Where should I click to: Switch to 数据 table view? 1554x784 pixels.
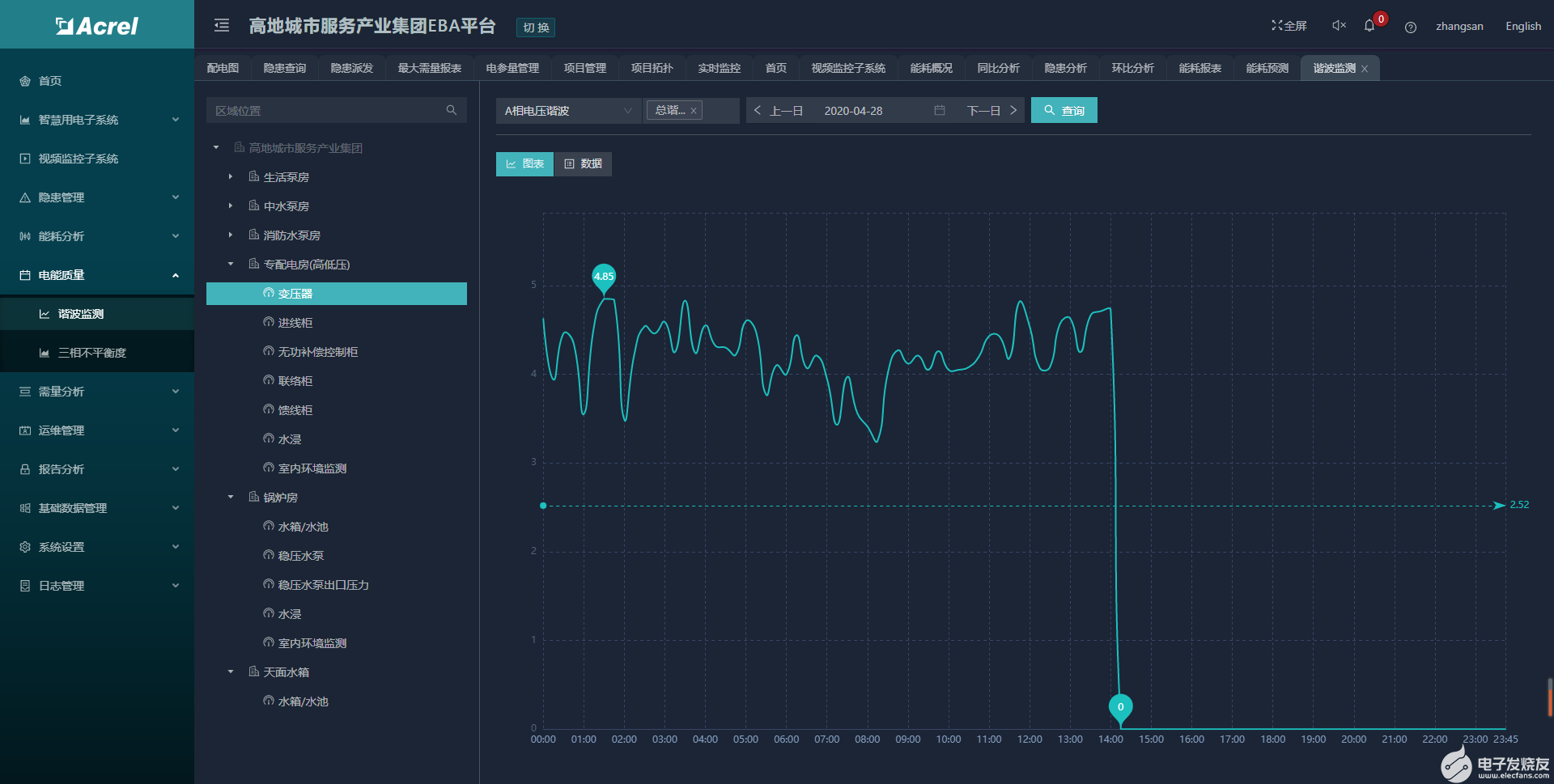tap(583, 164)
